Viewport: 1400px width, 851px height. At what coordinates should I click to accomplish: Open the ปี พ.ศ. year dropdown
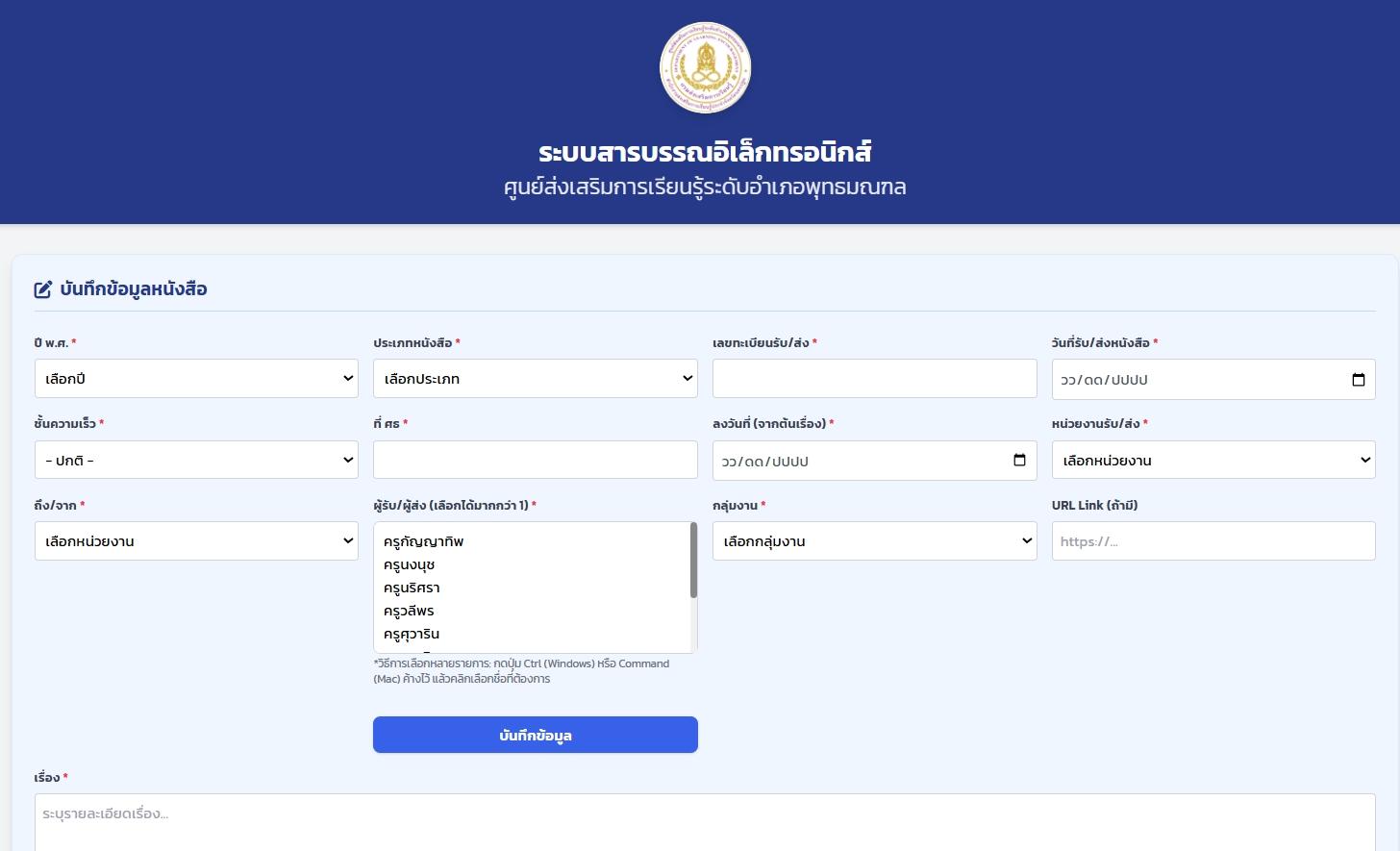[196, 379]
